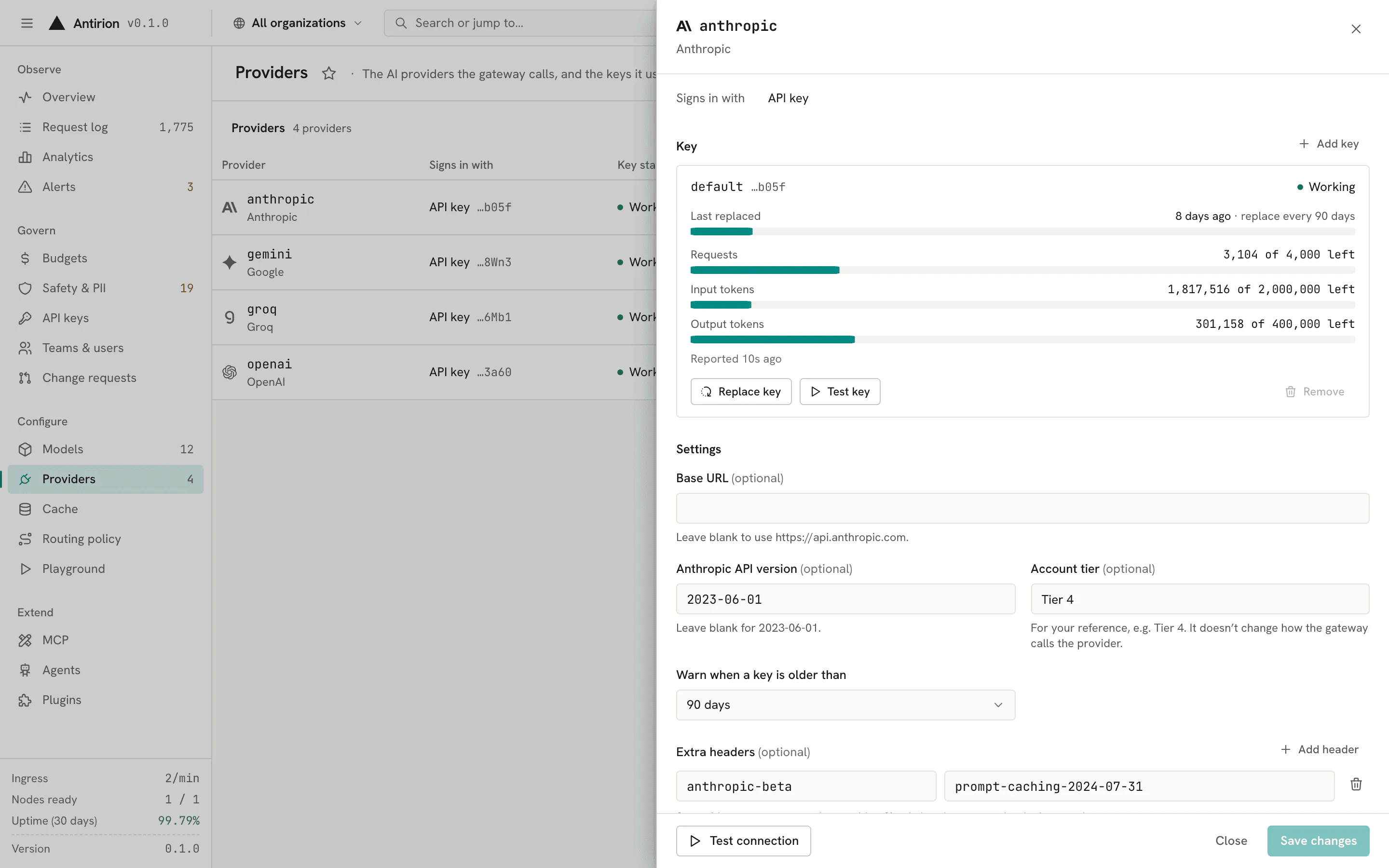Click the Test connection button
The height and width of the screenshot is (868, 1389).
coord(743,841)
